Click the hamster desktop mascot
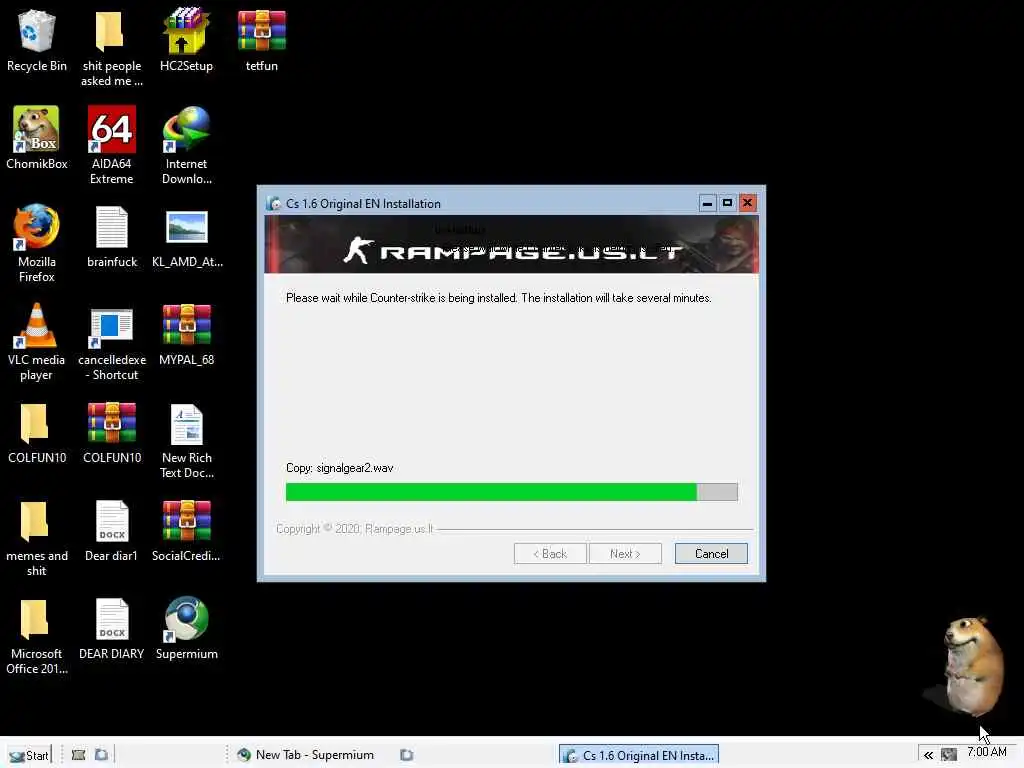1024x768 pixels. [x=972, y=666]
